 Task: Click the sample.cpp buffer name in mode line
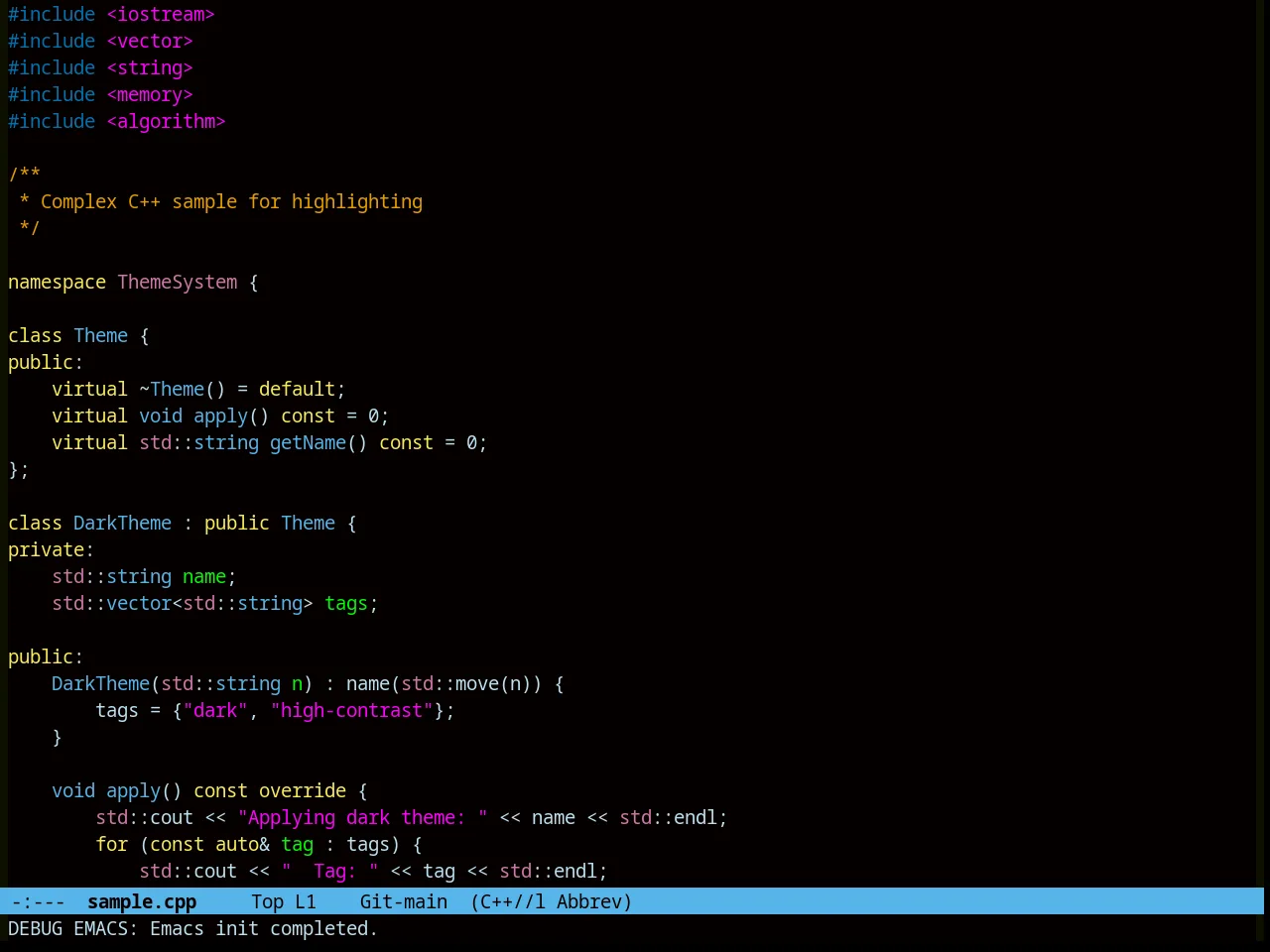[x=142, y=901]
